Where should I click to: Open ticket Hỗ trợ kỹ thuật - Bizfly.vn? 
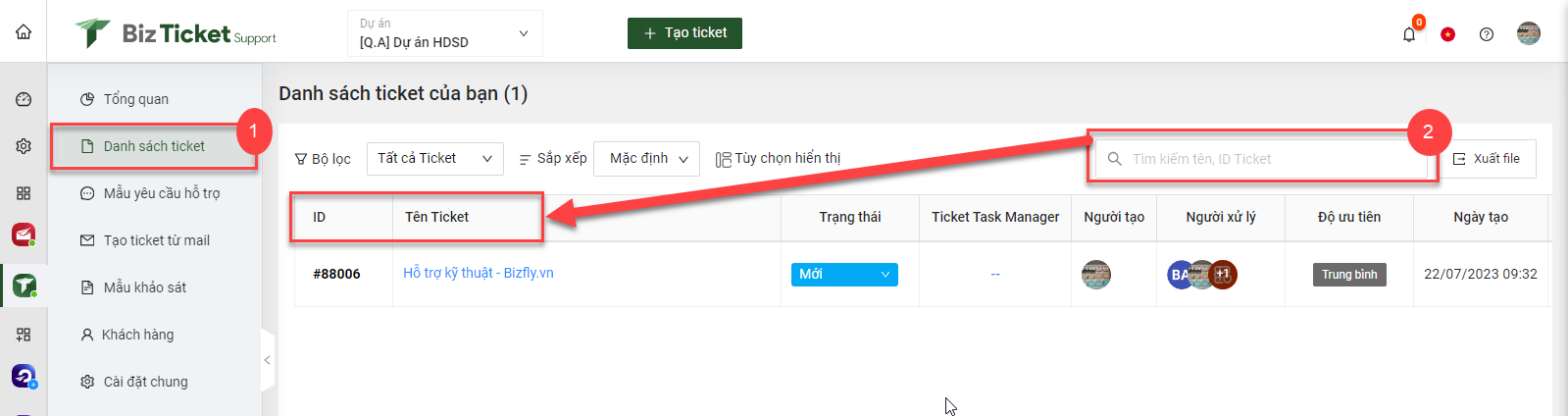click(479, 273)
